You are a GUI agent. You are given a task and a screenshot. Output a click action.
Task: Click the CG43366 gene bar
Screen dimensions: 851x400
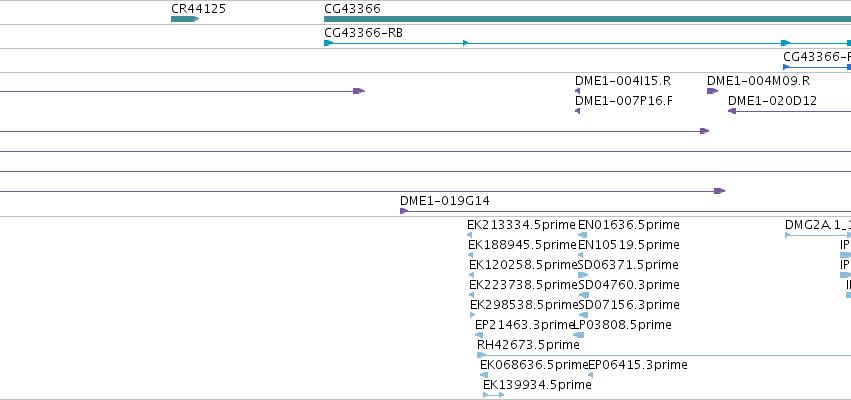click(x=587, y=19)
